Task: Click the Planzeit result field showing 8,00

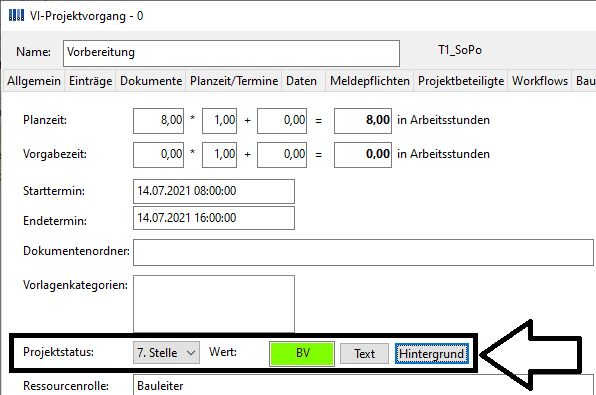Action: click(363, 121)
